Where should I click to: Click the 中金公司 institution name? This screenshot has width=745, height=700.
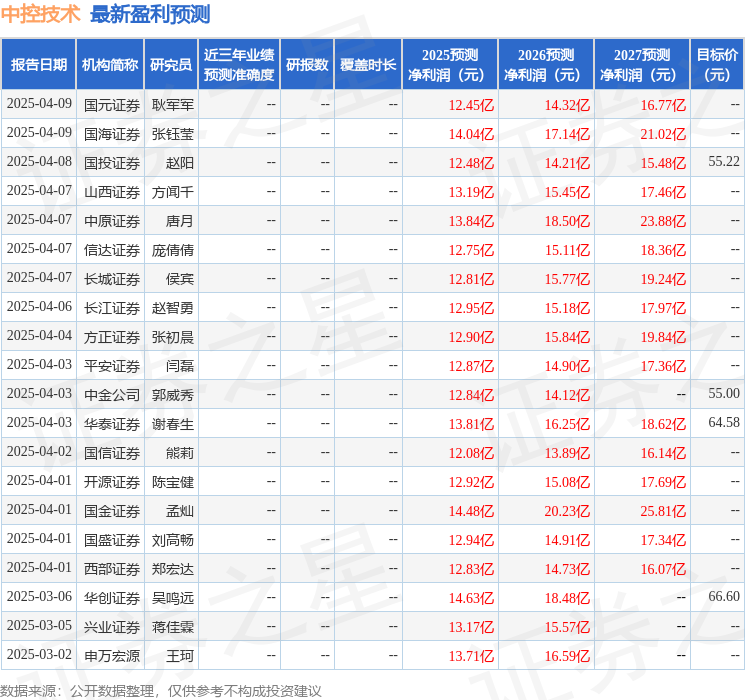(x=111, y=394)
